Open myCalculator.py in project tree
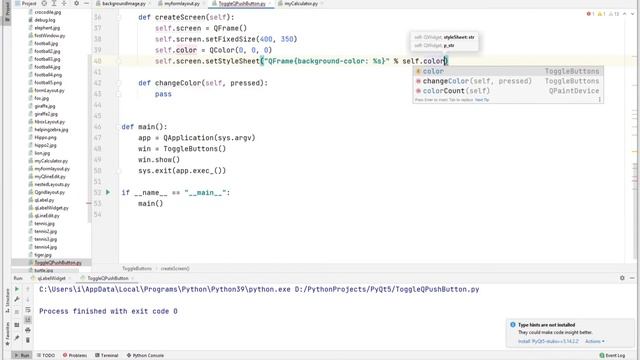 click(x=48, y=161)
